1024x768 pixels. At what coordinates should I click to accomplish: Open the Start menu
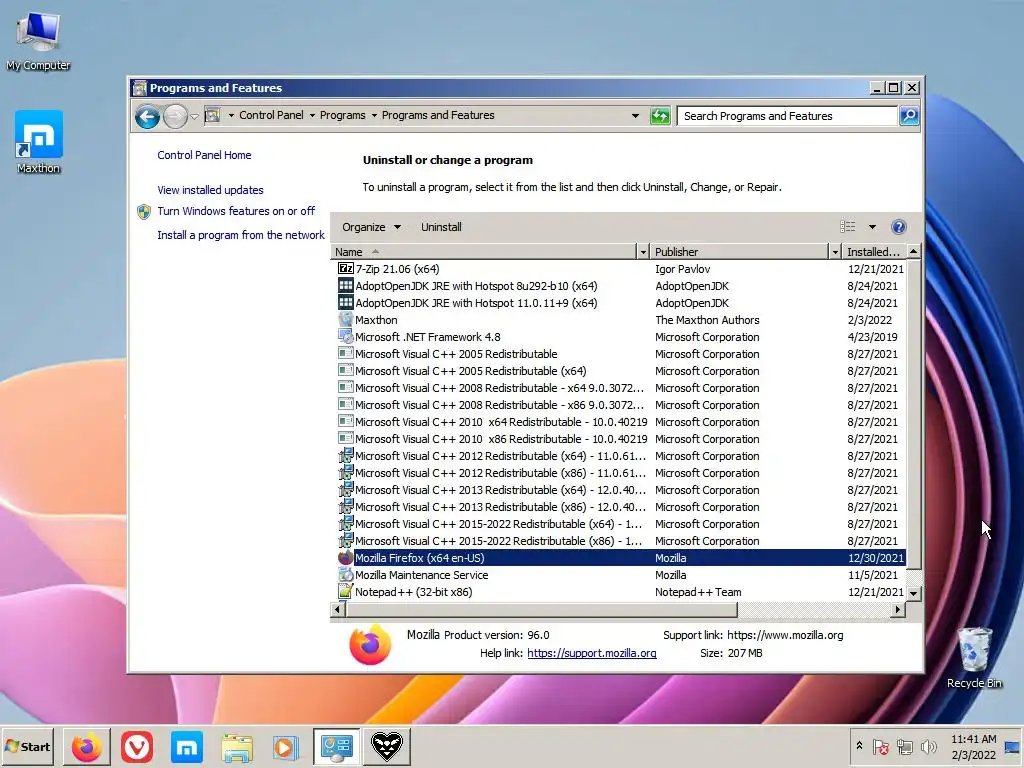point(27,746)
